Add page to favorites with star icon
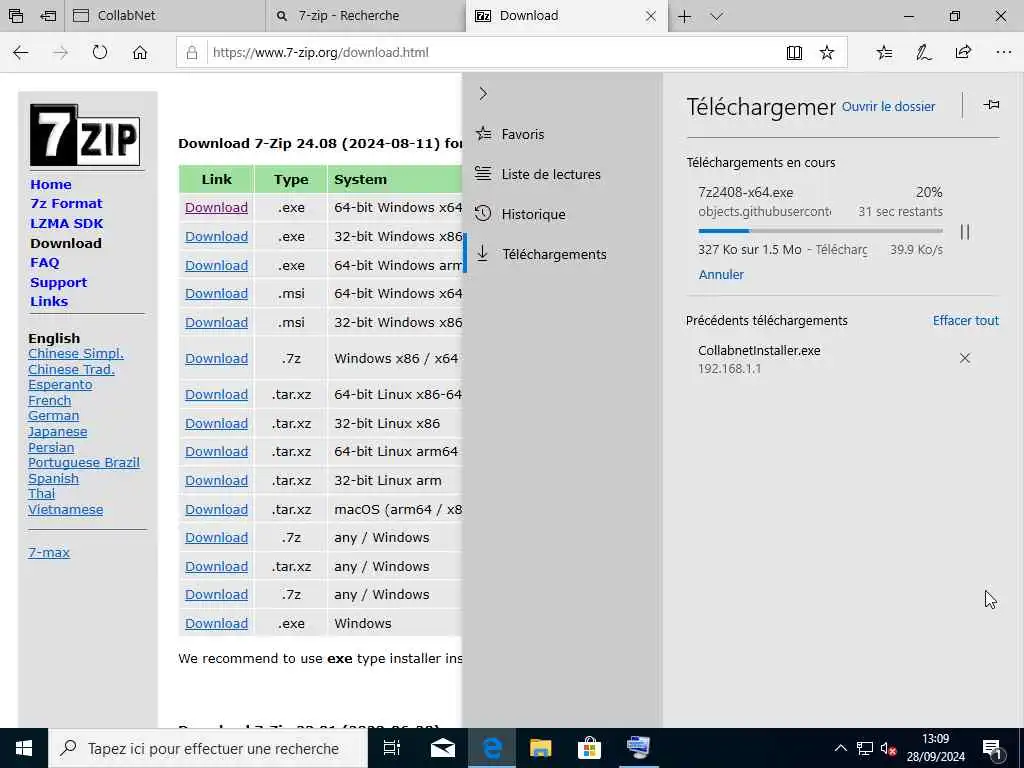The image size is (1024, 768). pos(827,52)
